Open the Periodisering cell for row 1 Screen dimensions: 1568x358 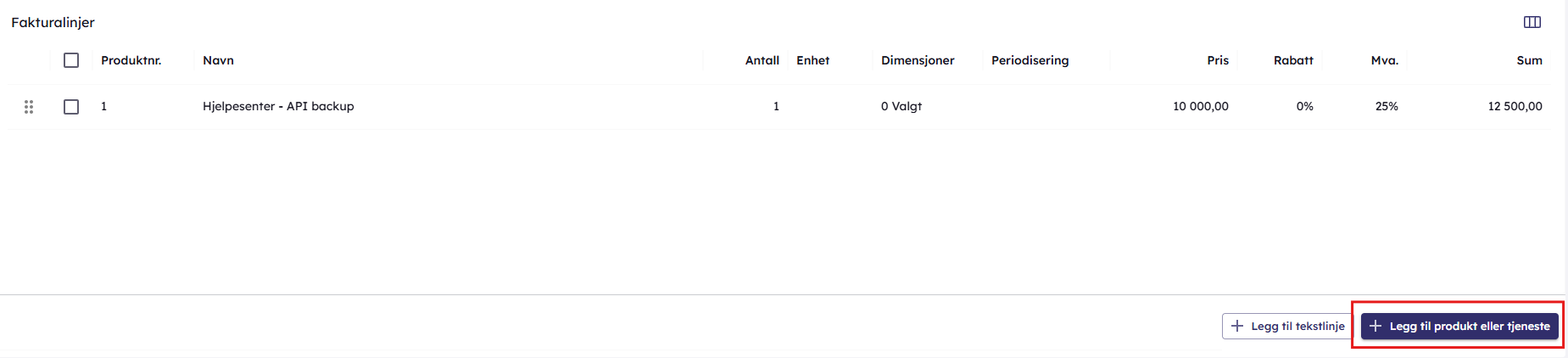[x=1045, y=107]
